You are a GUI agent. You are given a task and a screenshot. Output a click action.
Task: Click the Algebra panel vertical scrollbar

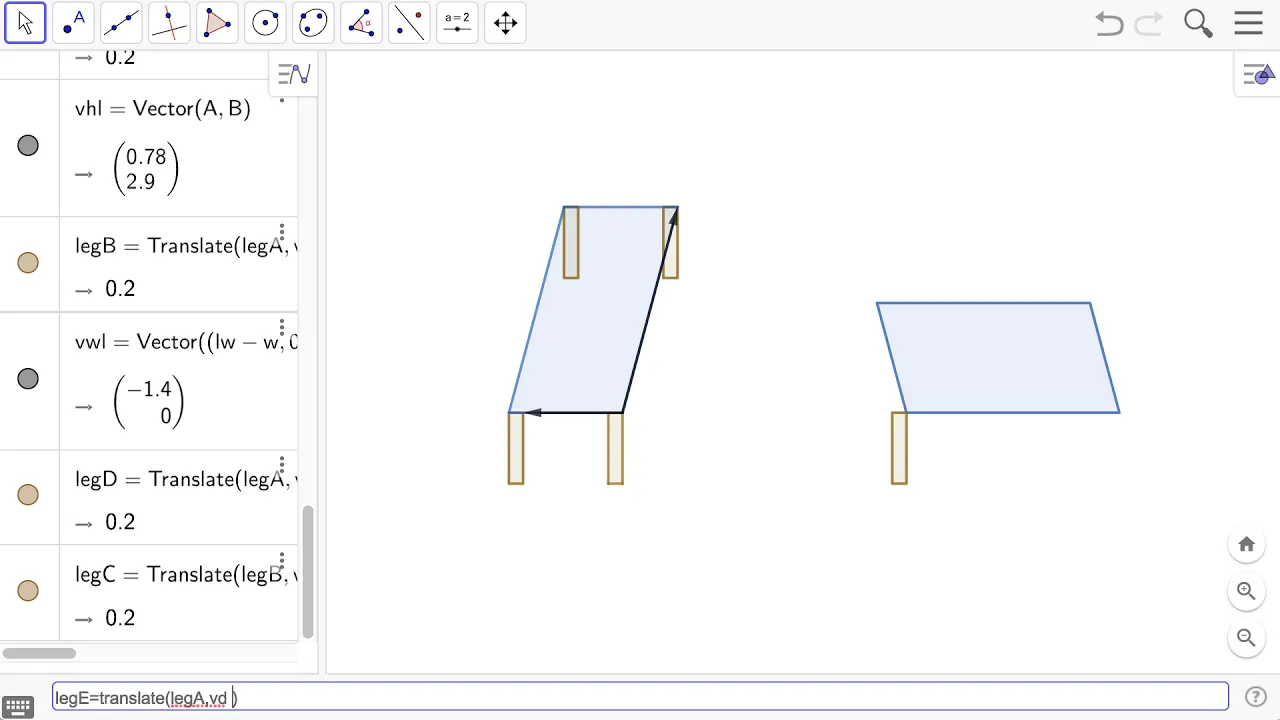point(308,572)
